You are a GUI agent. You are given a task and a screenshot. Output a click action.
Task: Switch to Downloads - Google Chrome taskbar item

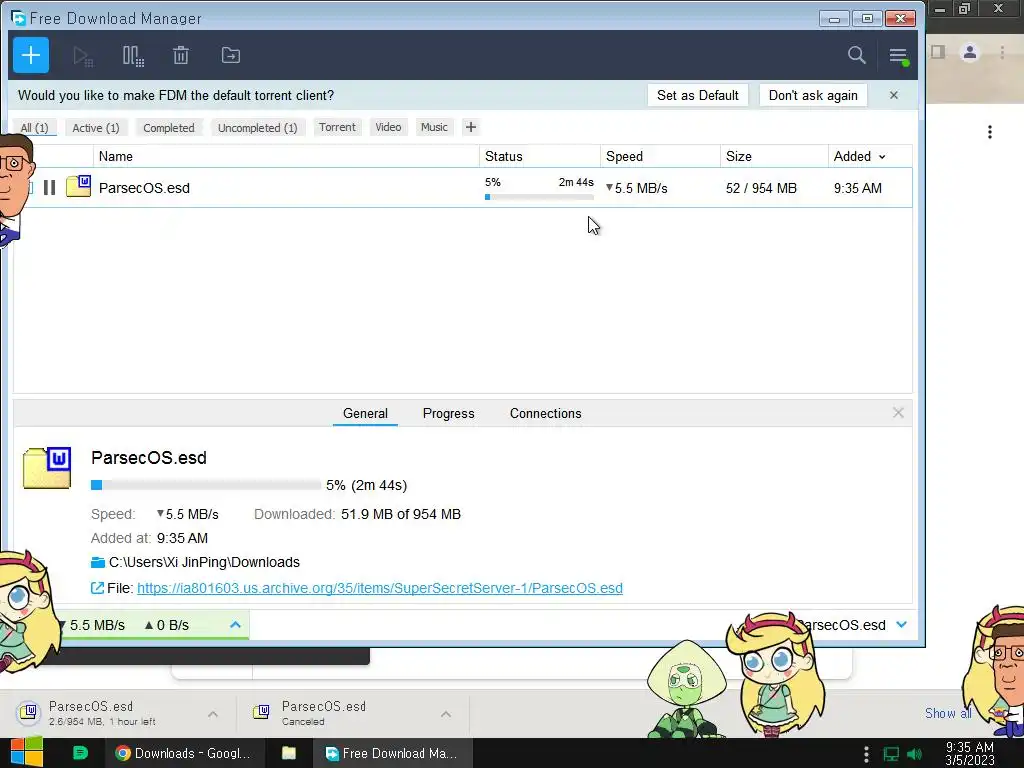184,753
